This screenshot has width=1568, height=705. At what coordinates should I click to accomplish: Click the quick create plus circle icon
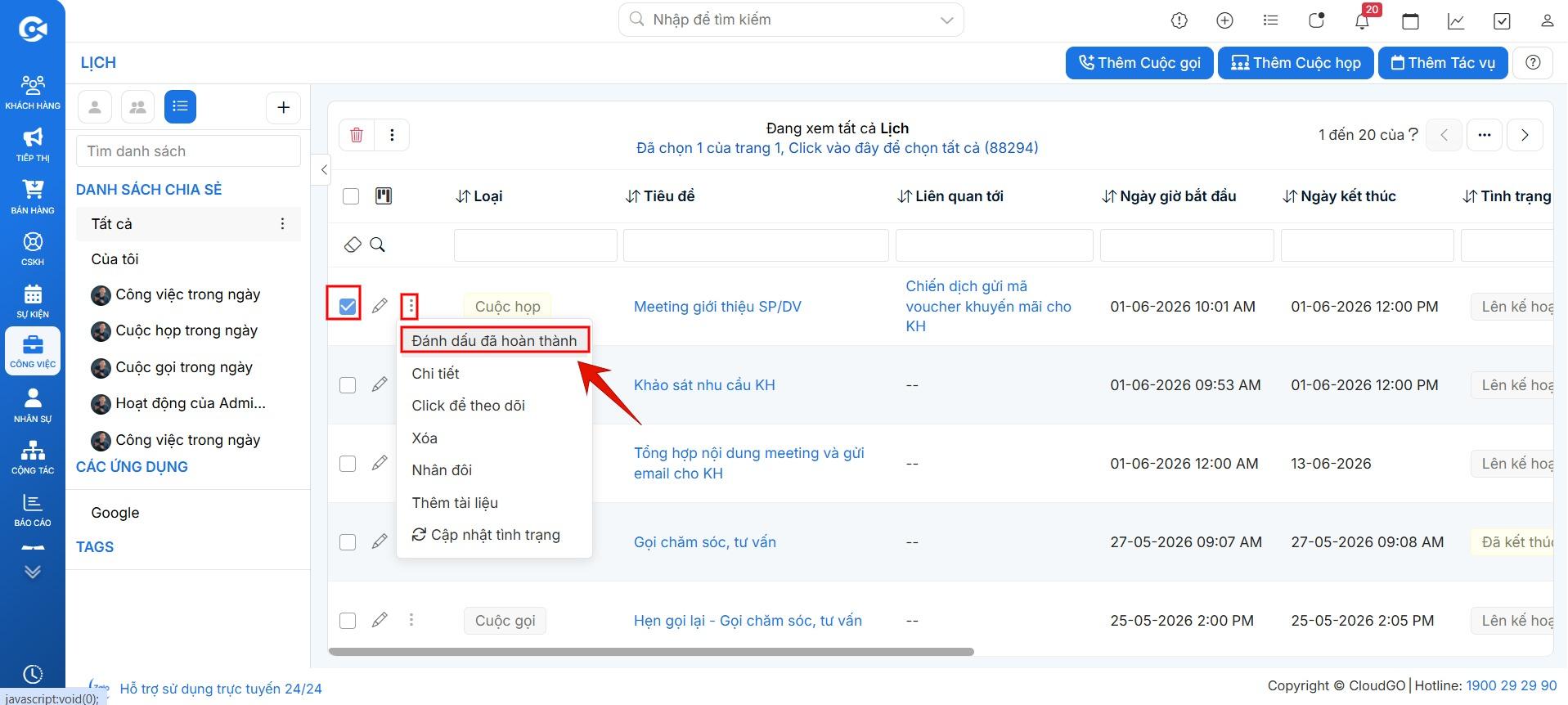[x=1224, y=20]
